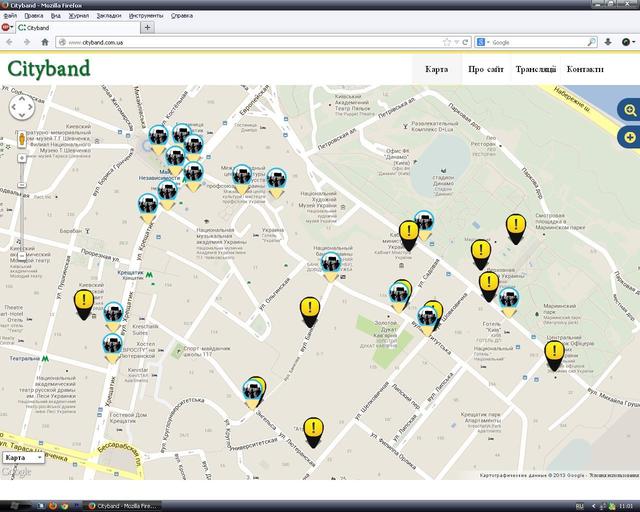Go forward to next page
Viewport: 640px width, 512px height.
27,42
